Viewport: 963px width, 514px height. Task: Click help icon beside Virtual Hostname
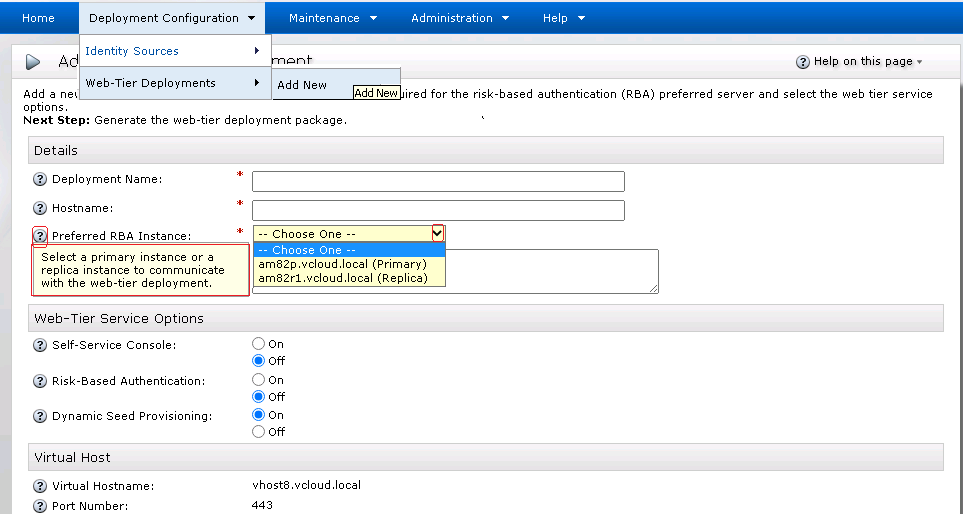[40, 486]
